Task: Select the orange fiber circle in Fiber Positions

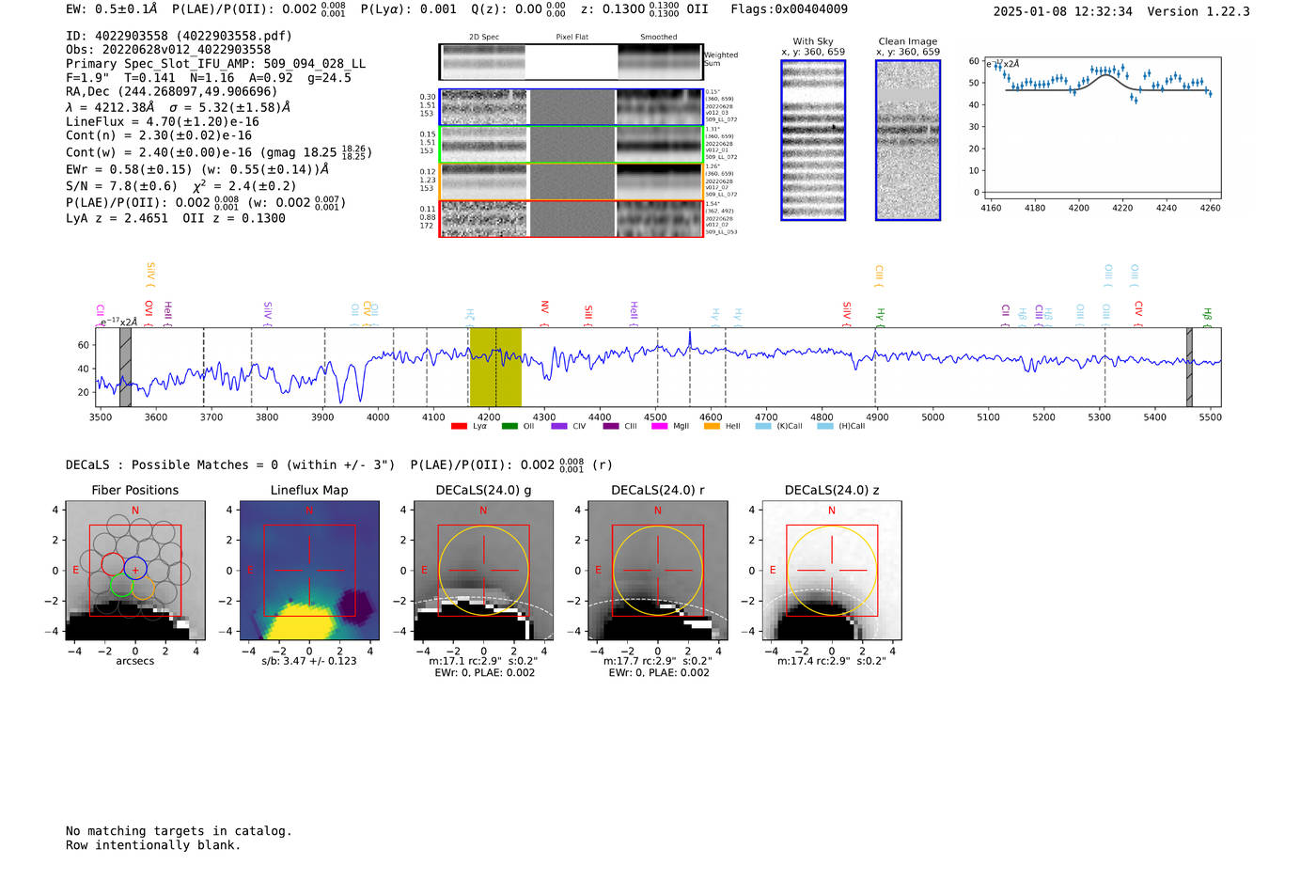Action: [143, 589]
